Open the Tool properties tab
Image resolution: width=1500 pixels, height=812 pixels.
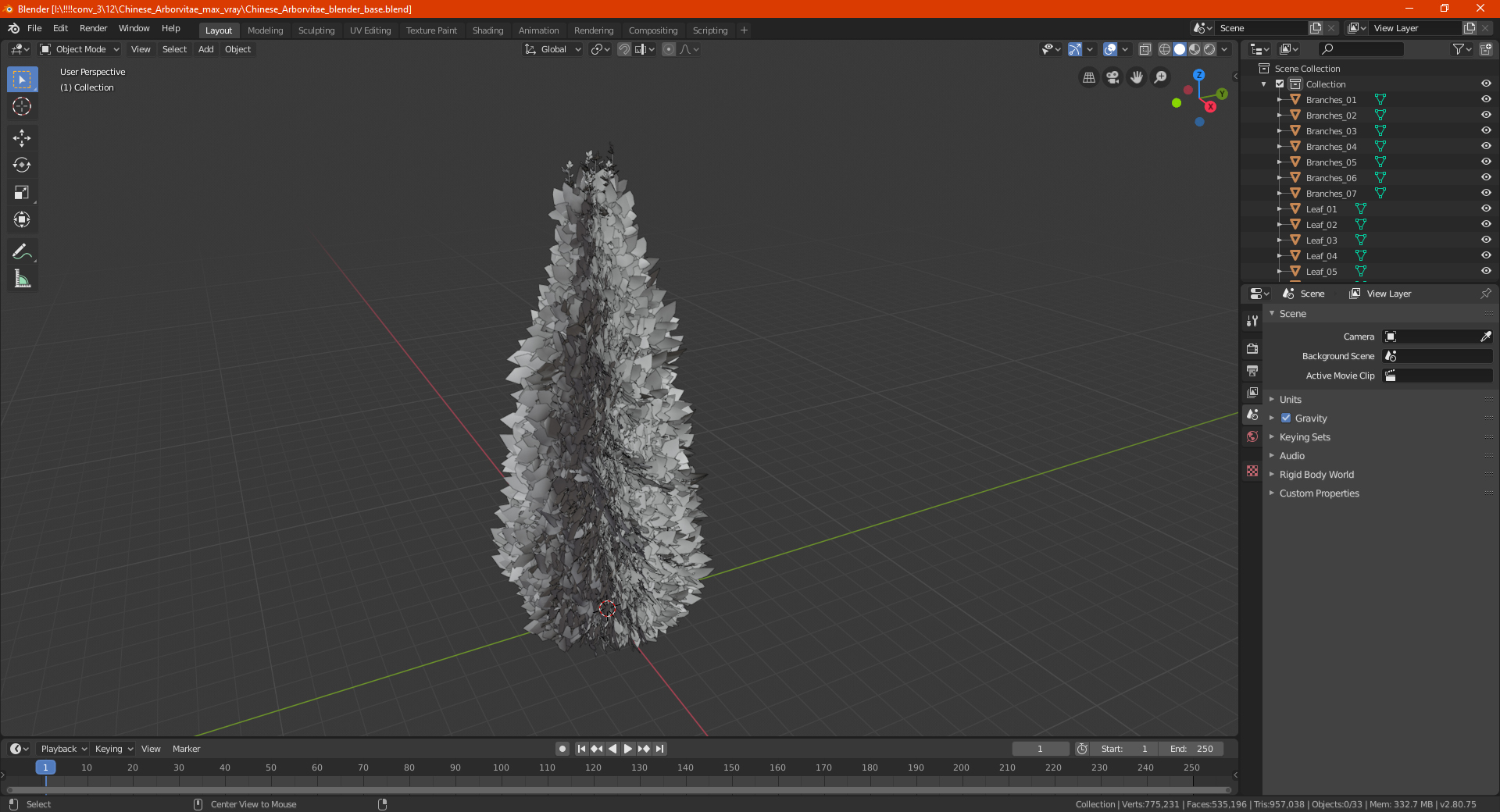click(1252, 321)
